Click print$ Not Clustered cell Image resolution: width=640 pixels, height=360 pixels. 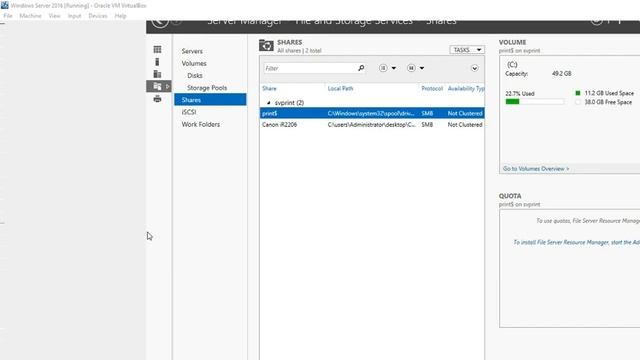coord(465,113)
